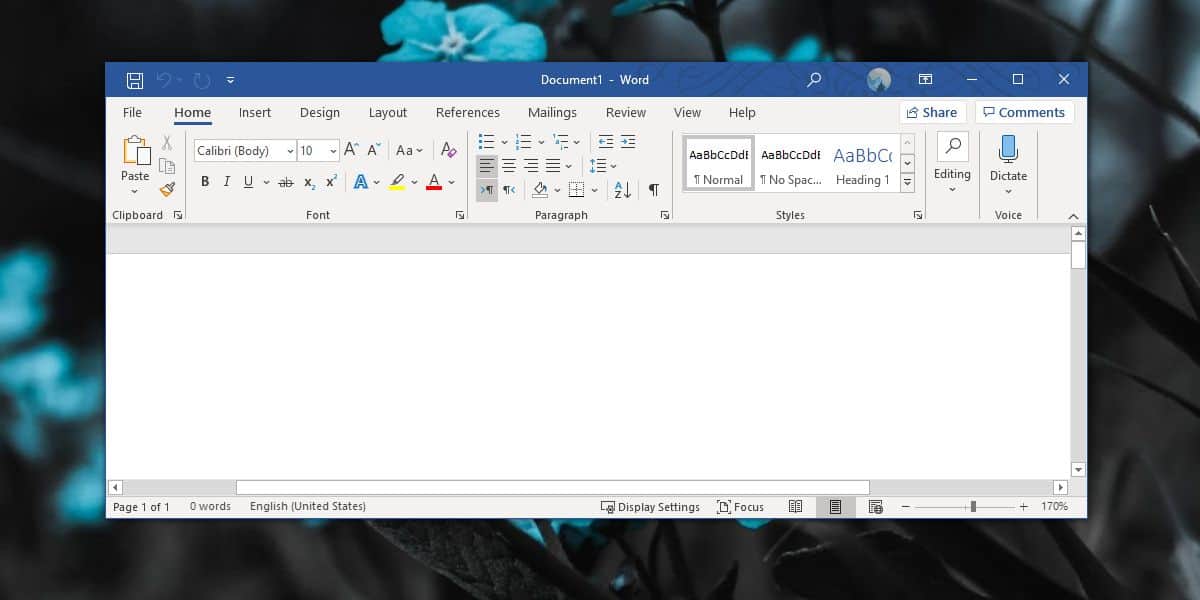Toggle superscript formatting

(x=332, y=182)
